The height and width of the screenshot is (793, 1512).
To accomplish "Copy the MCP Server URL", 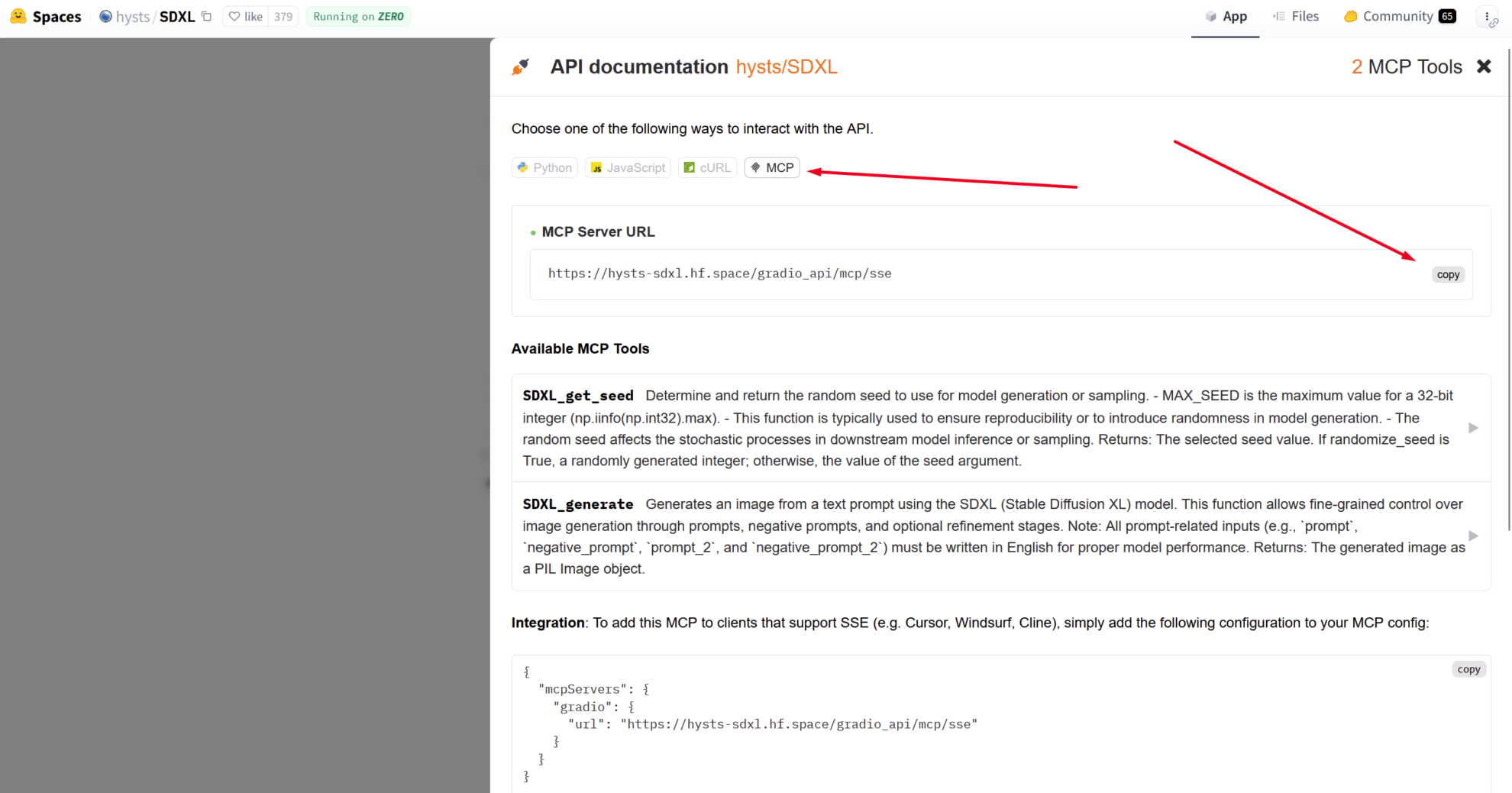I will [1448, 274].
